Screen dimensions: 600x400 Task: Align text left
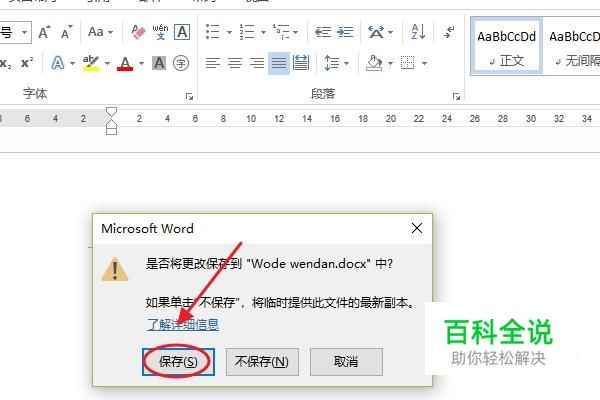pos(212,63)
